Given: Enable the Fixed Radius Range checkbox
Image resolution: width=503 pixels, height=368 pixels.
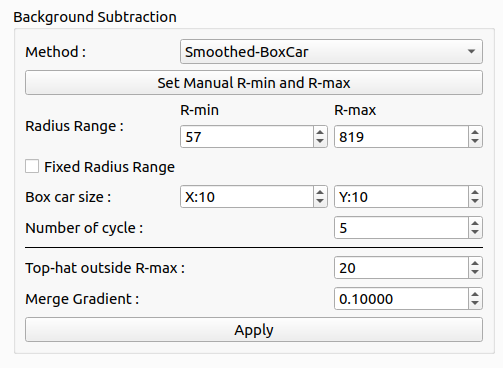Looking at the screenshot, I should pos(32,166).
